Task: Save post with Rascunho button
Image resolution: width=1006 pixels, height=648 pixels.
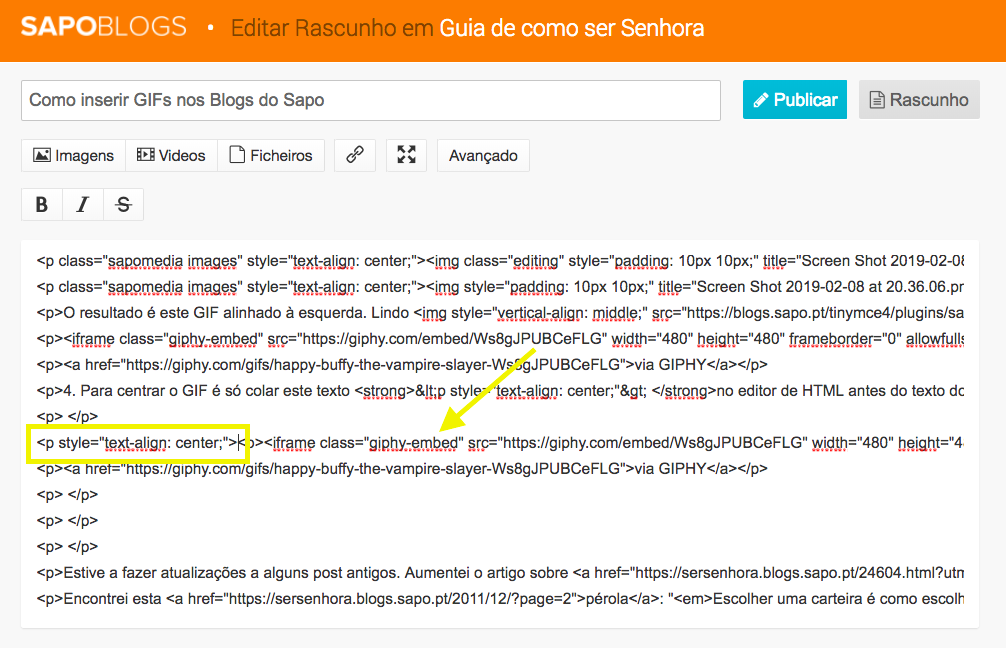Action: coord(919,100)
